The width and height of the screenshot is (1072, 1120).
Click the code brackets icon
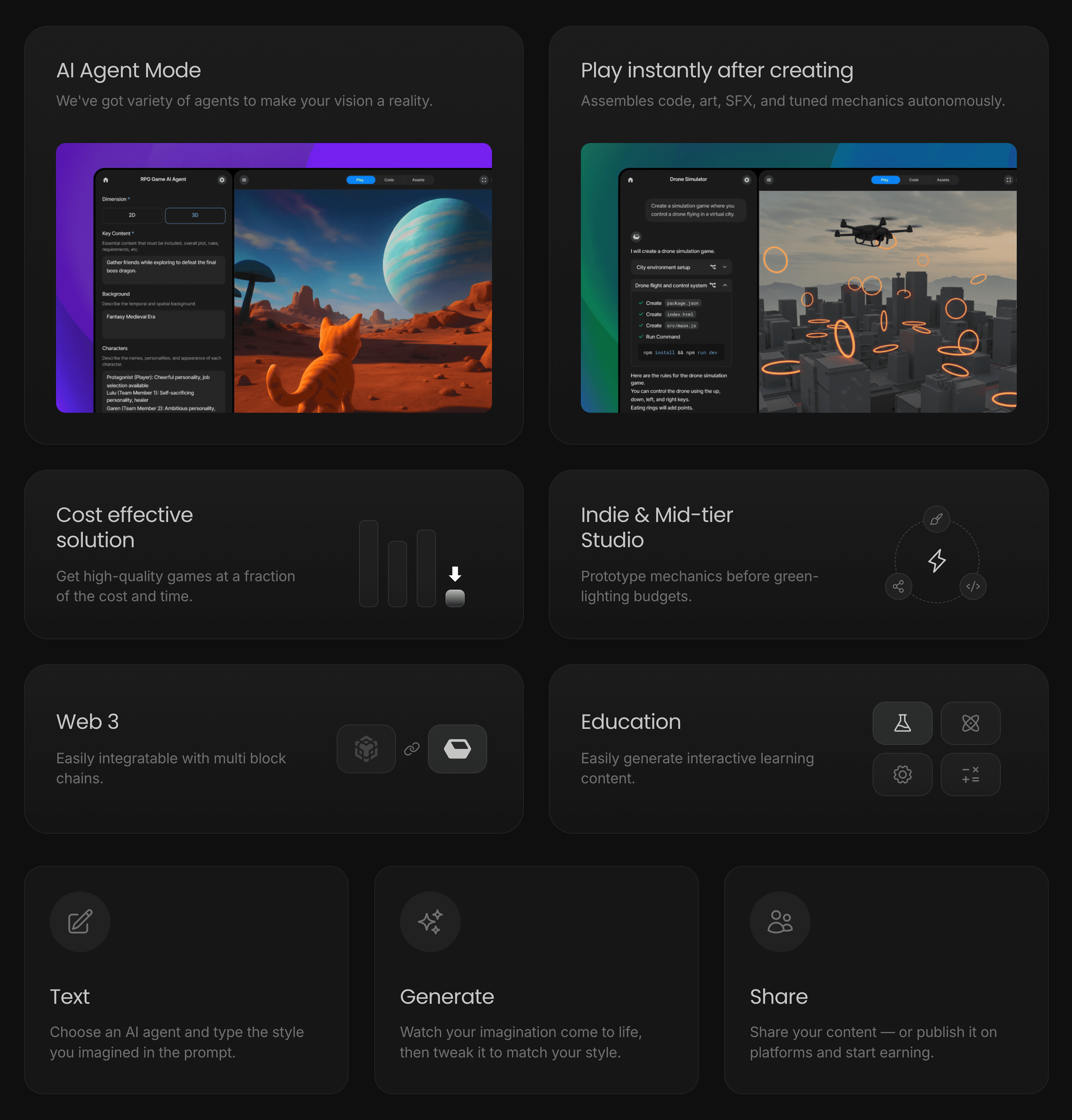[973, 587]
